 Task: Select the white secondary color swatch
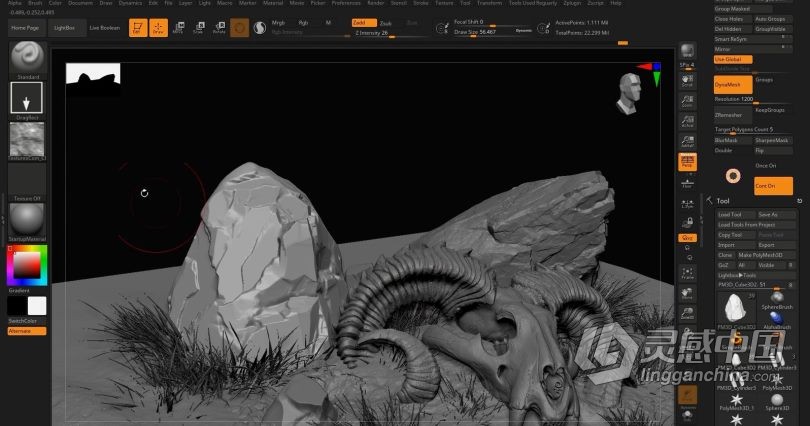pos(37,306)
